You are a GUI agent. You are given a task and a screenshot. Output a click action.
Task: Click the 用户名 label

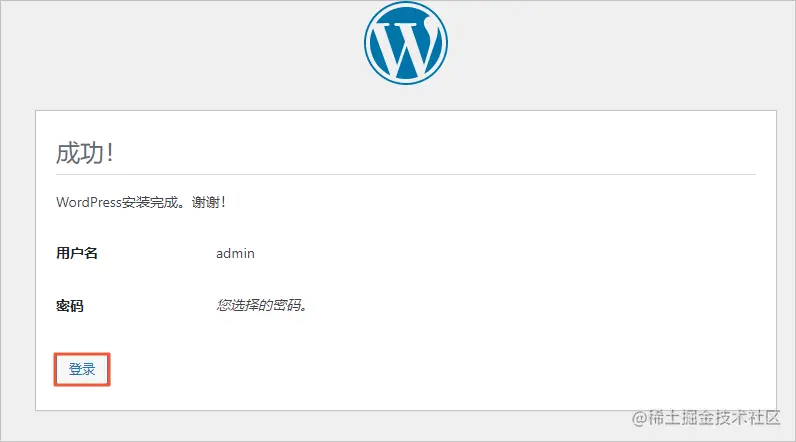coord(77,253)
